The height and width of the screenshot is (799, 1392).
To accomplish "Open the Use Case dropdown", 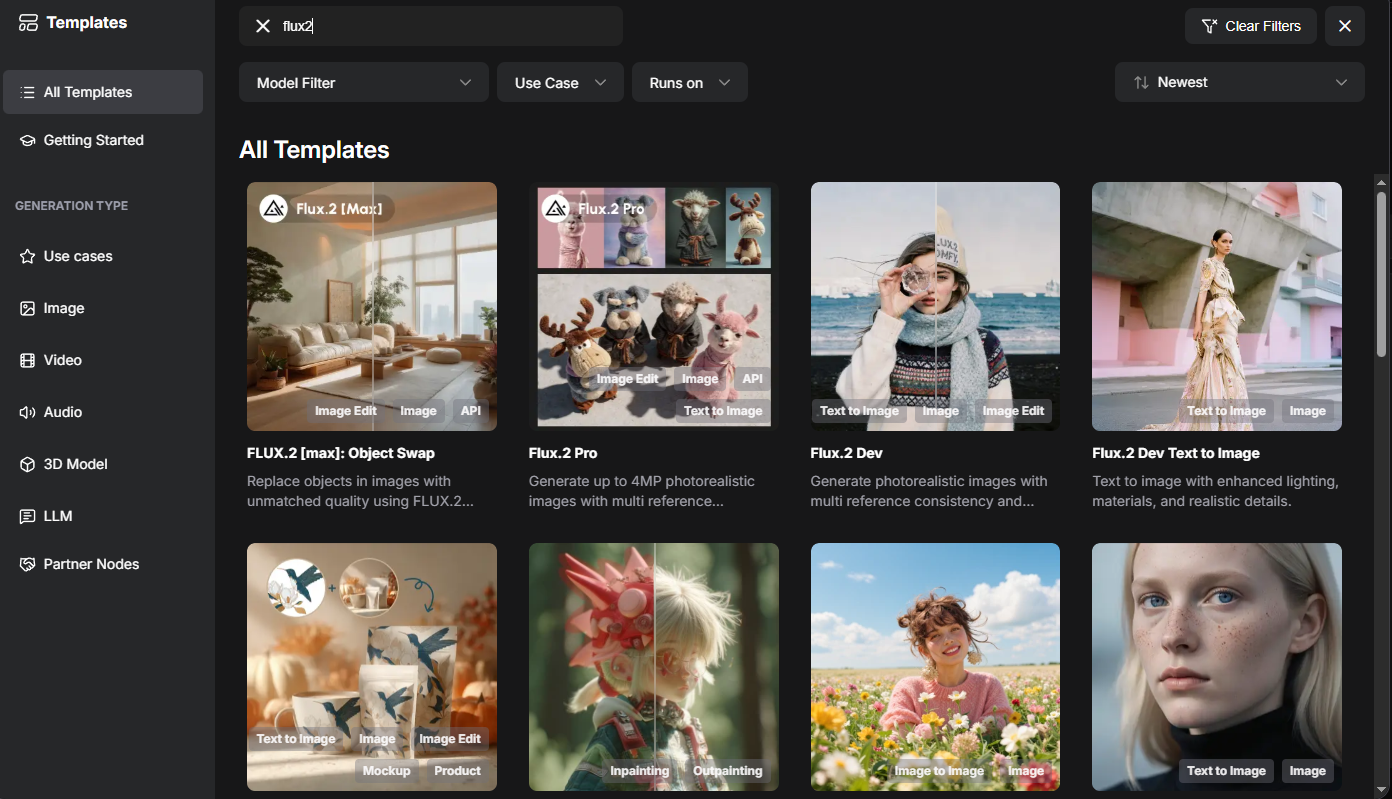I will point(560,82).
